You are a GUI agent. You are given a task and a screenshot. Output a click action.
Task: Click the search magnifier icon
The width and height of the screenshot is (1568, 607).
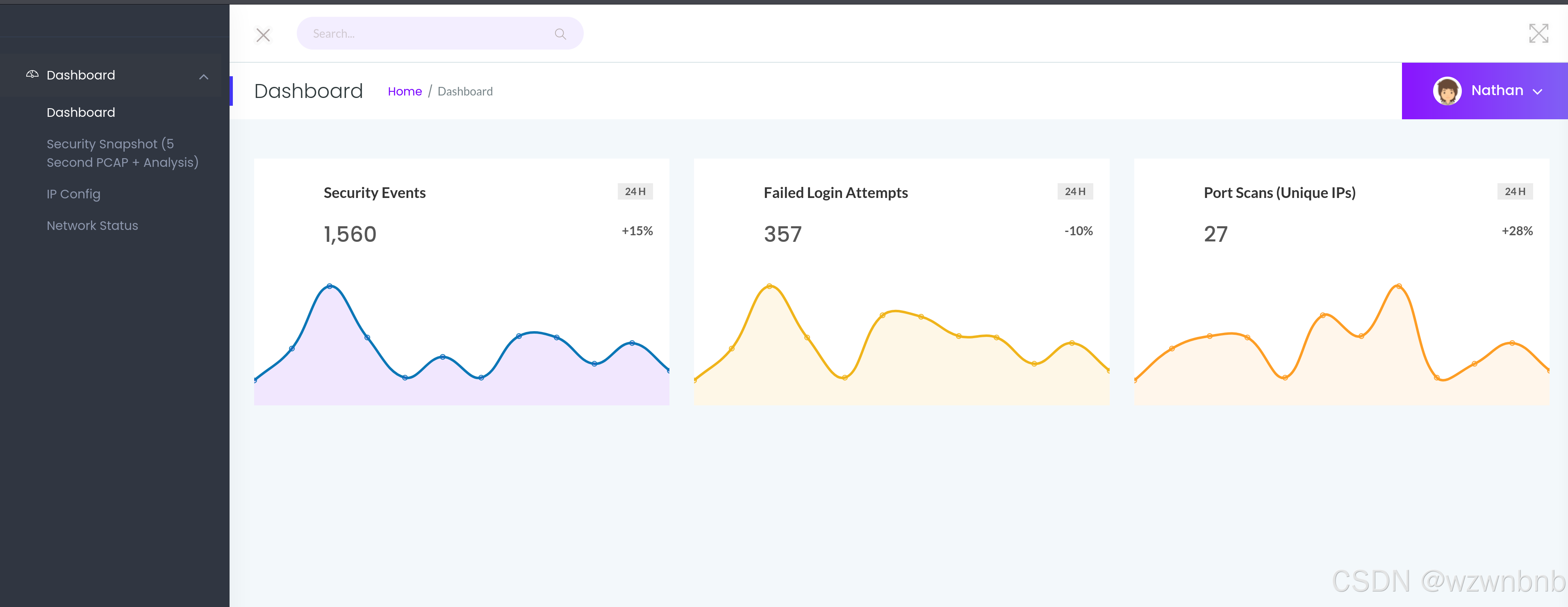(560, 34)
